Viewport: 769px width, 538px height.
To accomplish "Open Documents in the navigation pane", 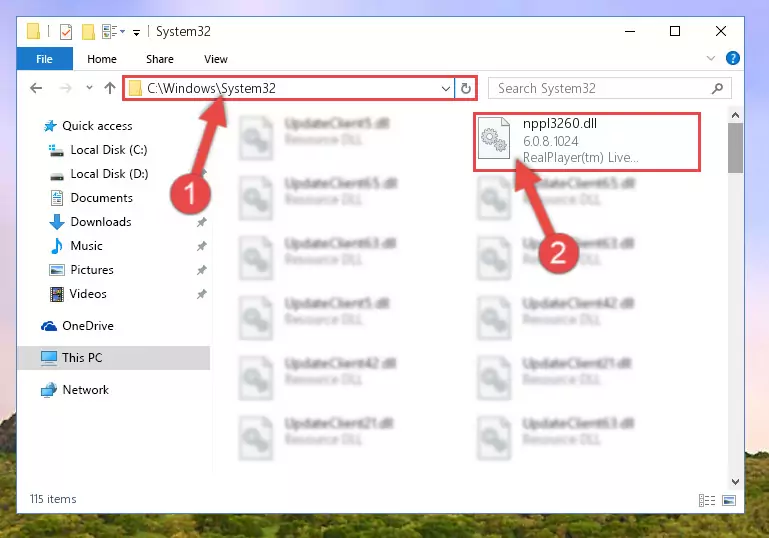I will [102, 198].
